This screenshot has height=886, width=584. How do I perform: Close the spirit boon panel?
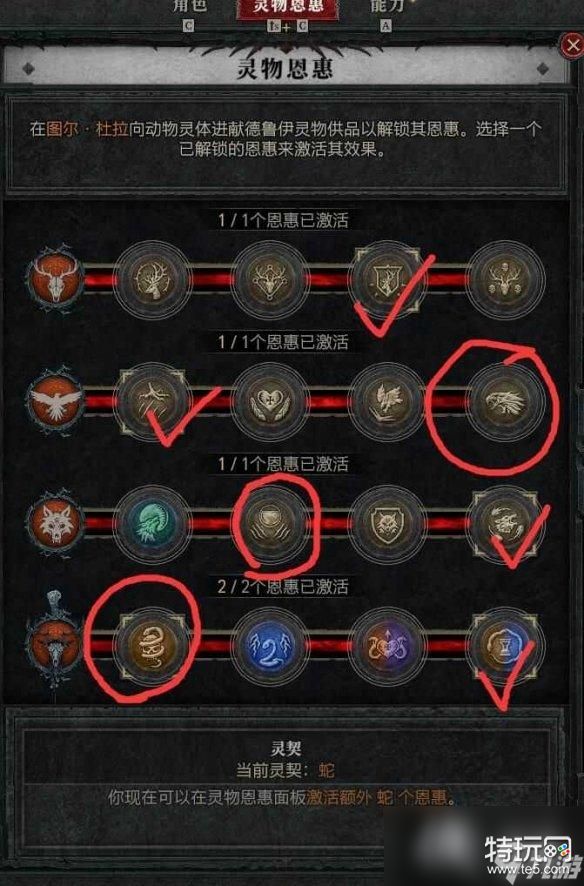tap(572, 45)
